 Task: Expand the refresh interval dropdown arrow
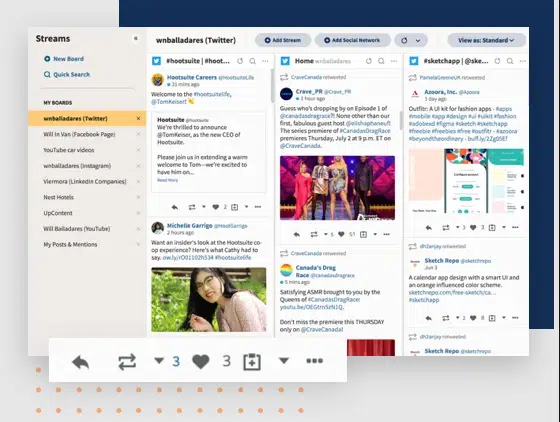418,41
